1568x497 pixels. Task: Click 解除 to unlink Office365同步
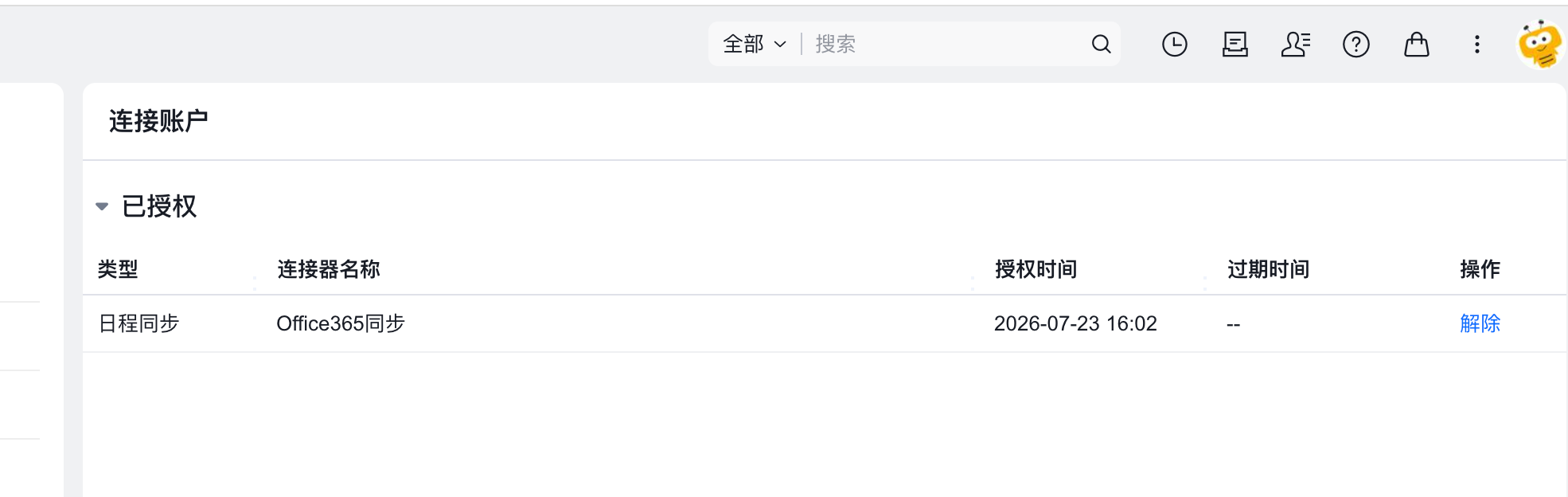click(1480, 323)
